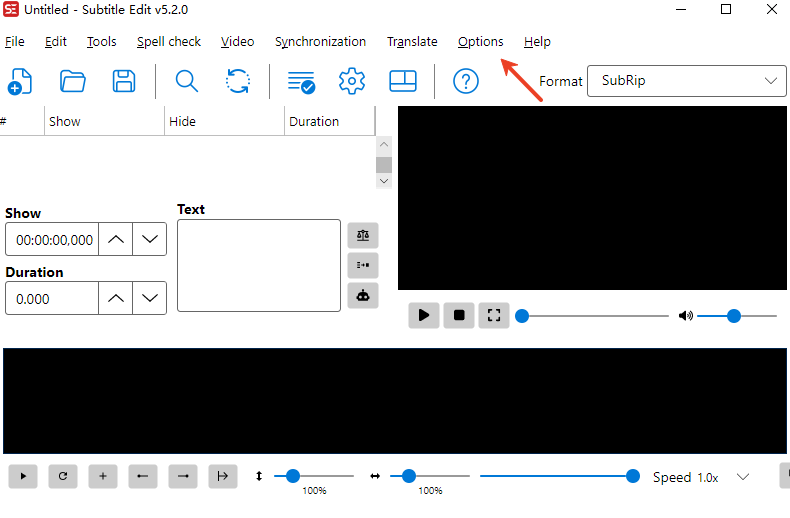The height and width of the screenshot is (518, 790).
Task: Click the left arrow waveform button
Action: click(x=143, y=476)
